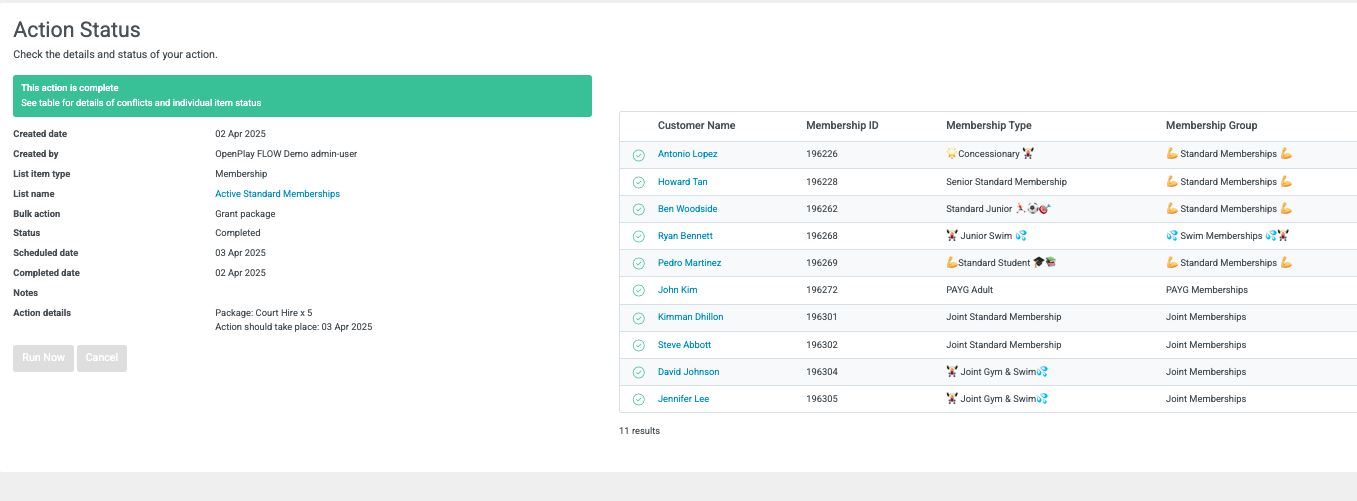
Task: Click the Membership Group column header
Action: (1211, 126)
